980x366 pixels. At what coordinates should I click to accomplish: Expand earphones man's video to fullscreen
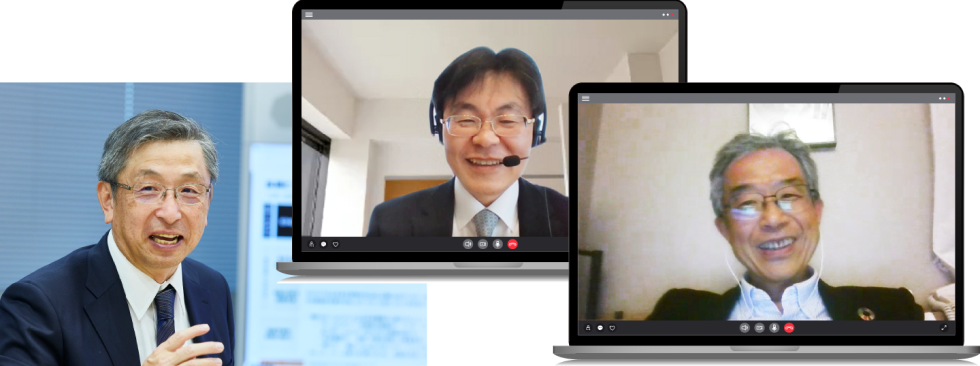(944, 327)
